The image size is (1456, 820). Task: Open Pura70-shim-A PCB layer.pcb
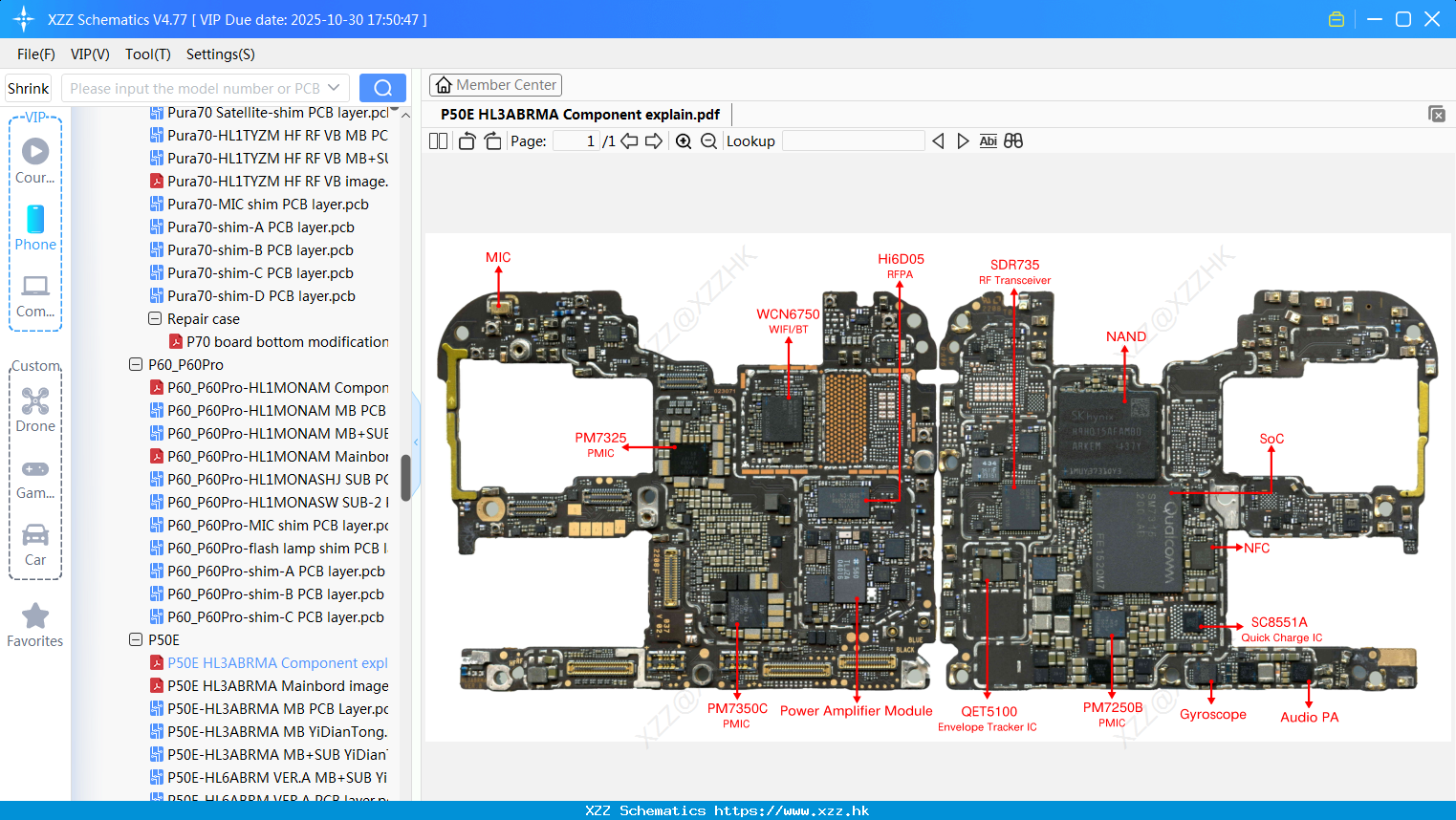click(x=252, y=227)
